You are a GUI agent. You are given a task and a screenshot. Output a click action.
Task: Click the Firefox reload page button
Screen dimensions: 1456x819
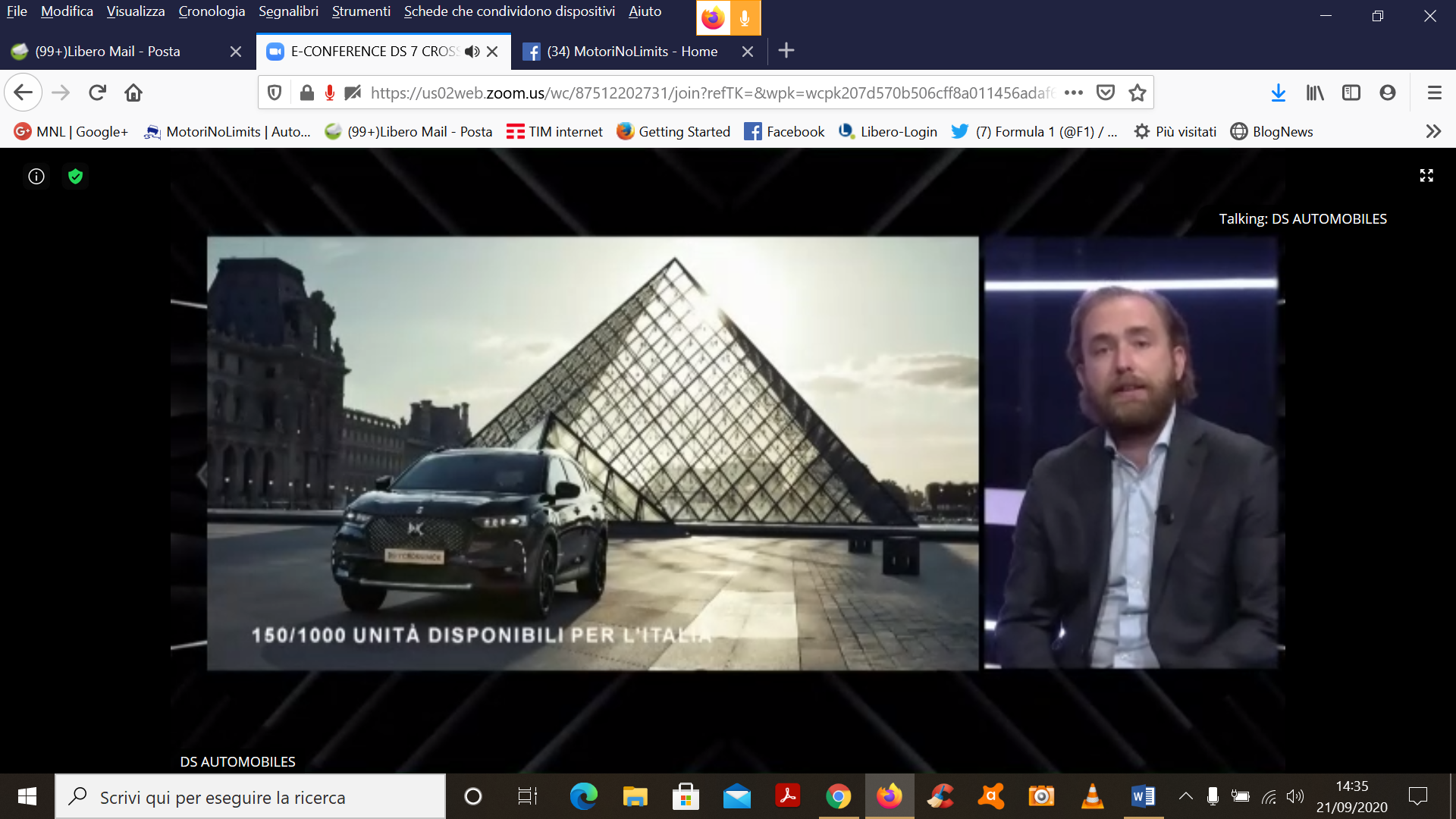(x=97, y=93)
